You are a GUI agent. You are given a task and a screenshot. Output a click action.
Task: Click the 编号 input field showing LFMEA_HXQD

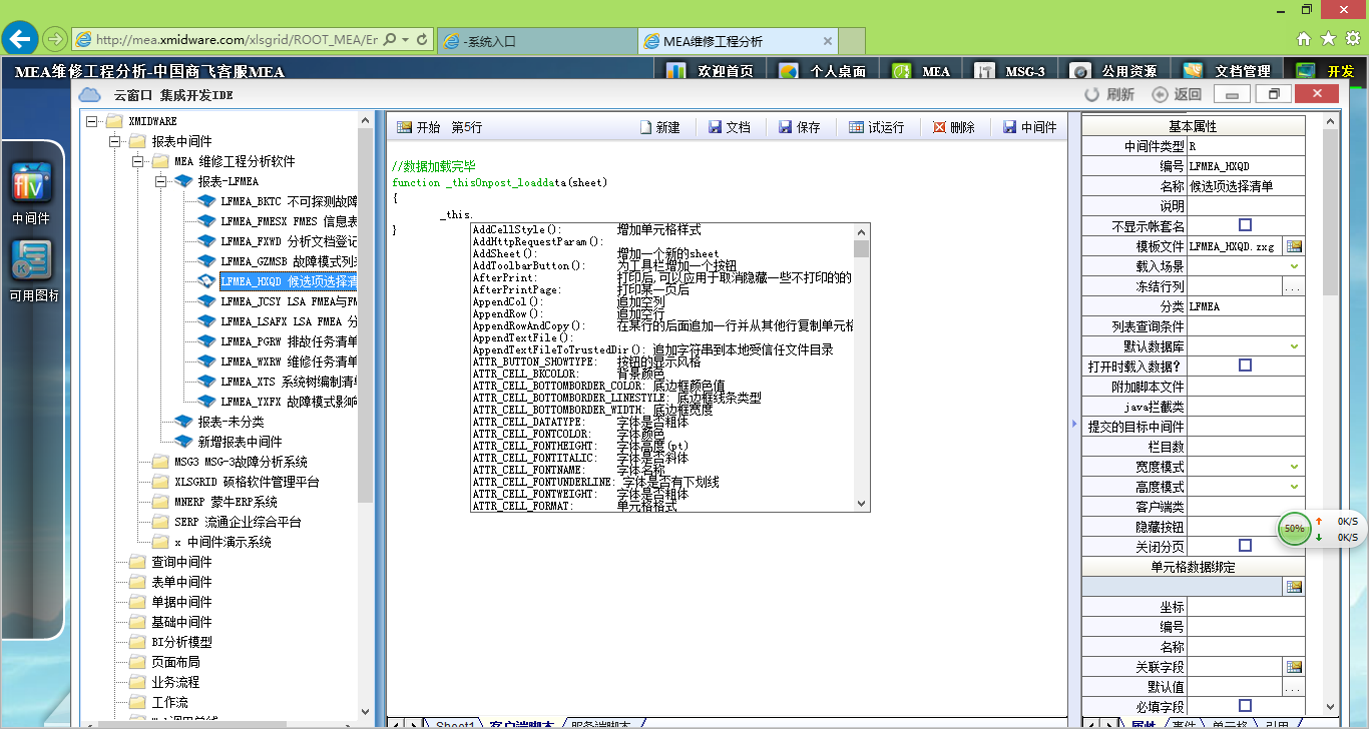point(1244,166)
